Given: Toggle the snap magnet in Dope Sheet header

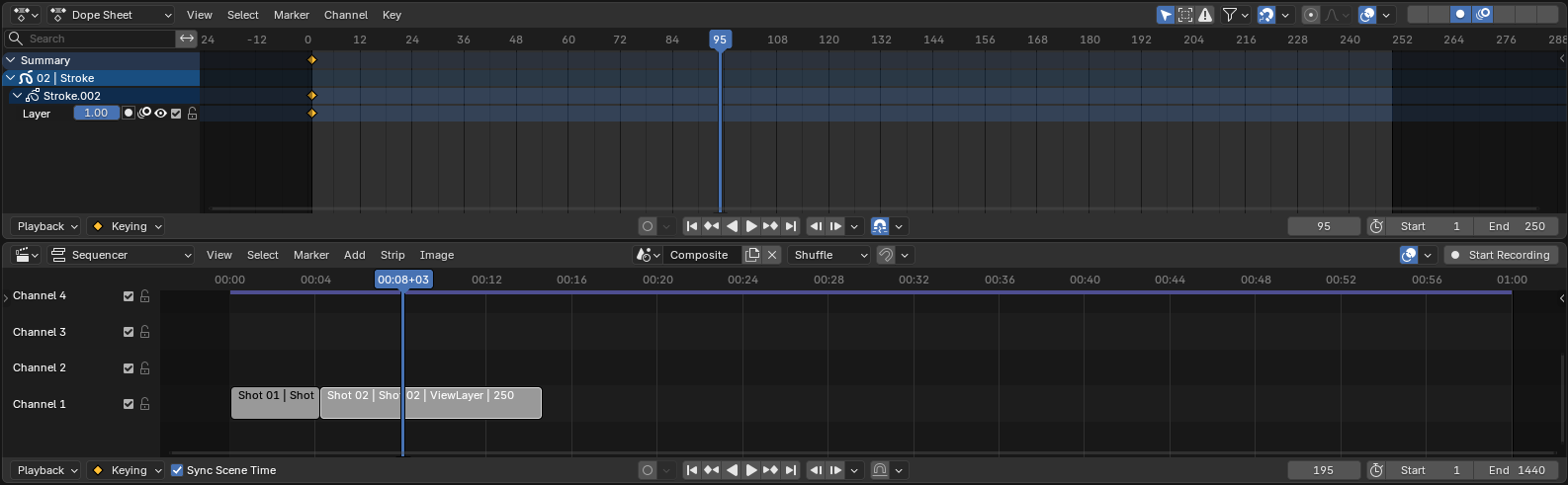Looking at the screenshot, I should (1265, 15).
